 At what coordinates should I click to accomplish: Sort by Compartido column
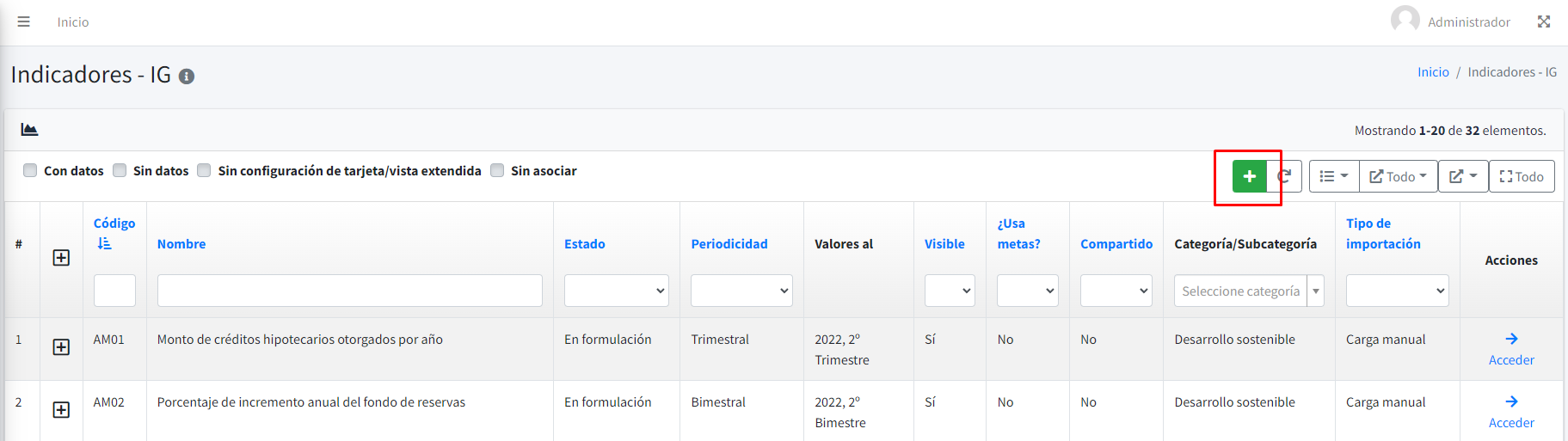pos(1116,244)
